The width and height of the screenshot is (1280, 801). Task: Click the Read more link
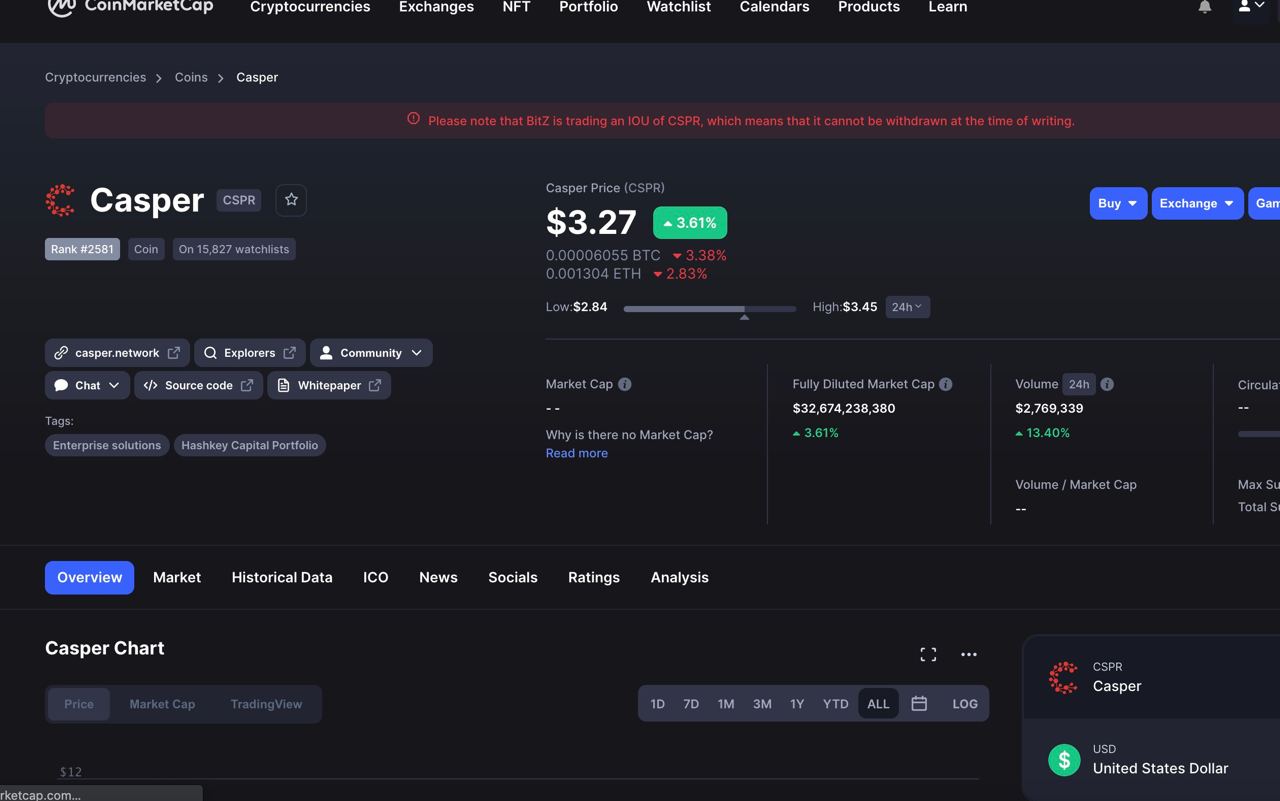coord(577,453)
